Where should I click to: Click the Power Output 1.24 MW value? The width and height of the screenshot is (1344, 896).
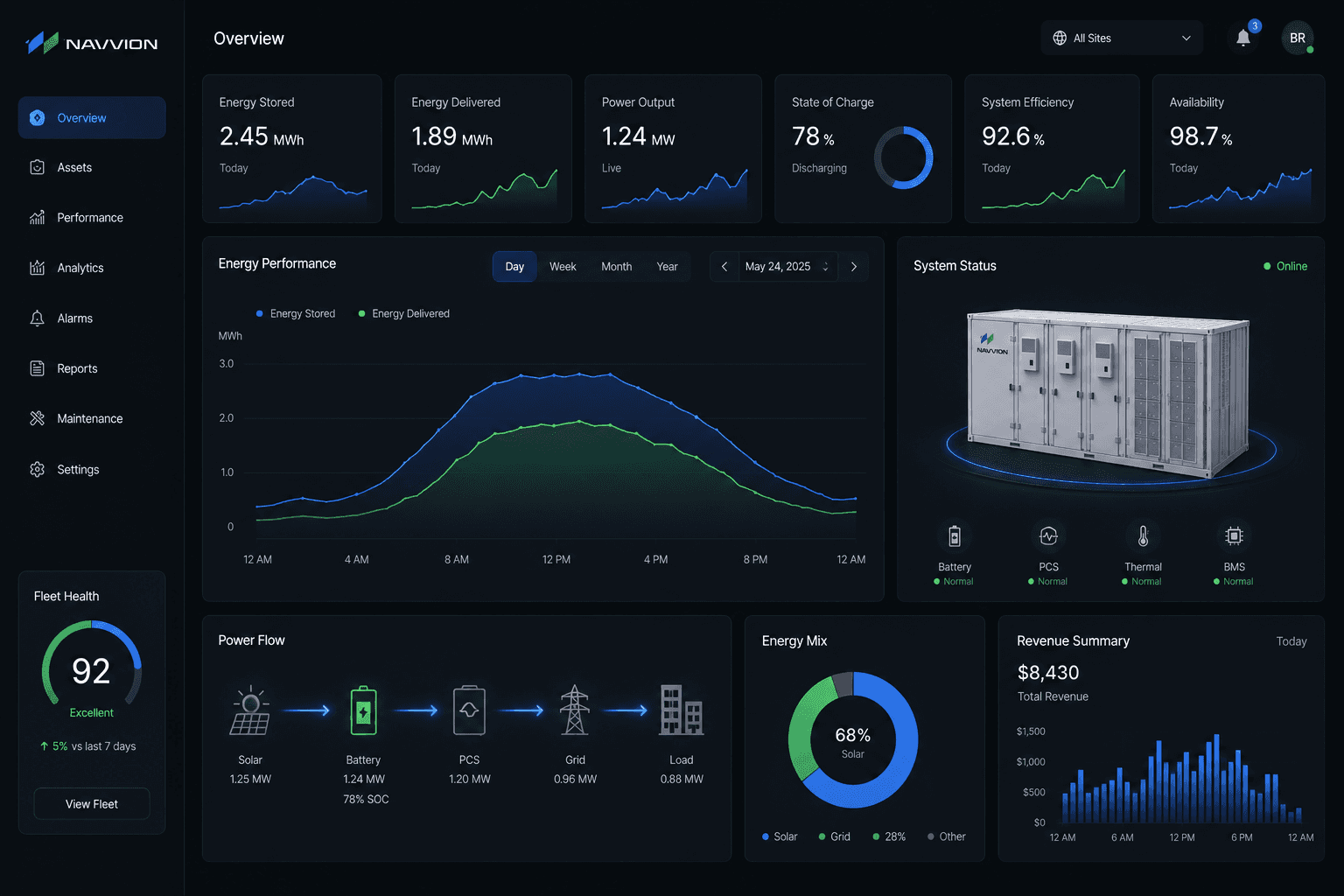pos(638,136)
